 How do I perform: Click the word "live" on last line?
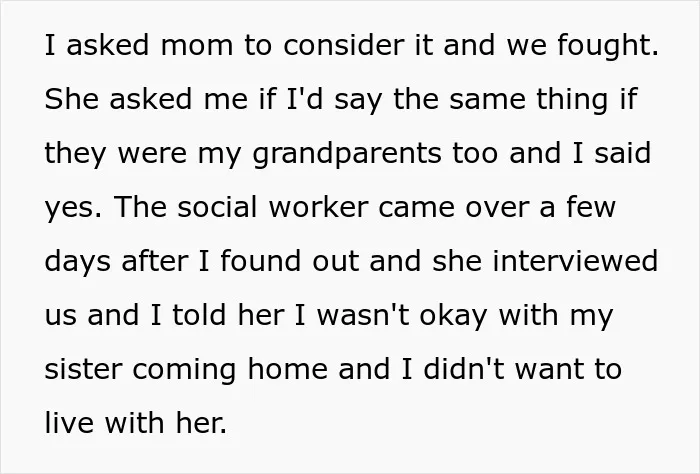pyautogui.click(x=69, y=423)
